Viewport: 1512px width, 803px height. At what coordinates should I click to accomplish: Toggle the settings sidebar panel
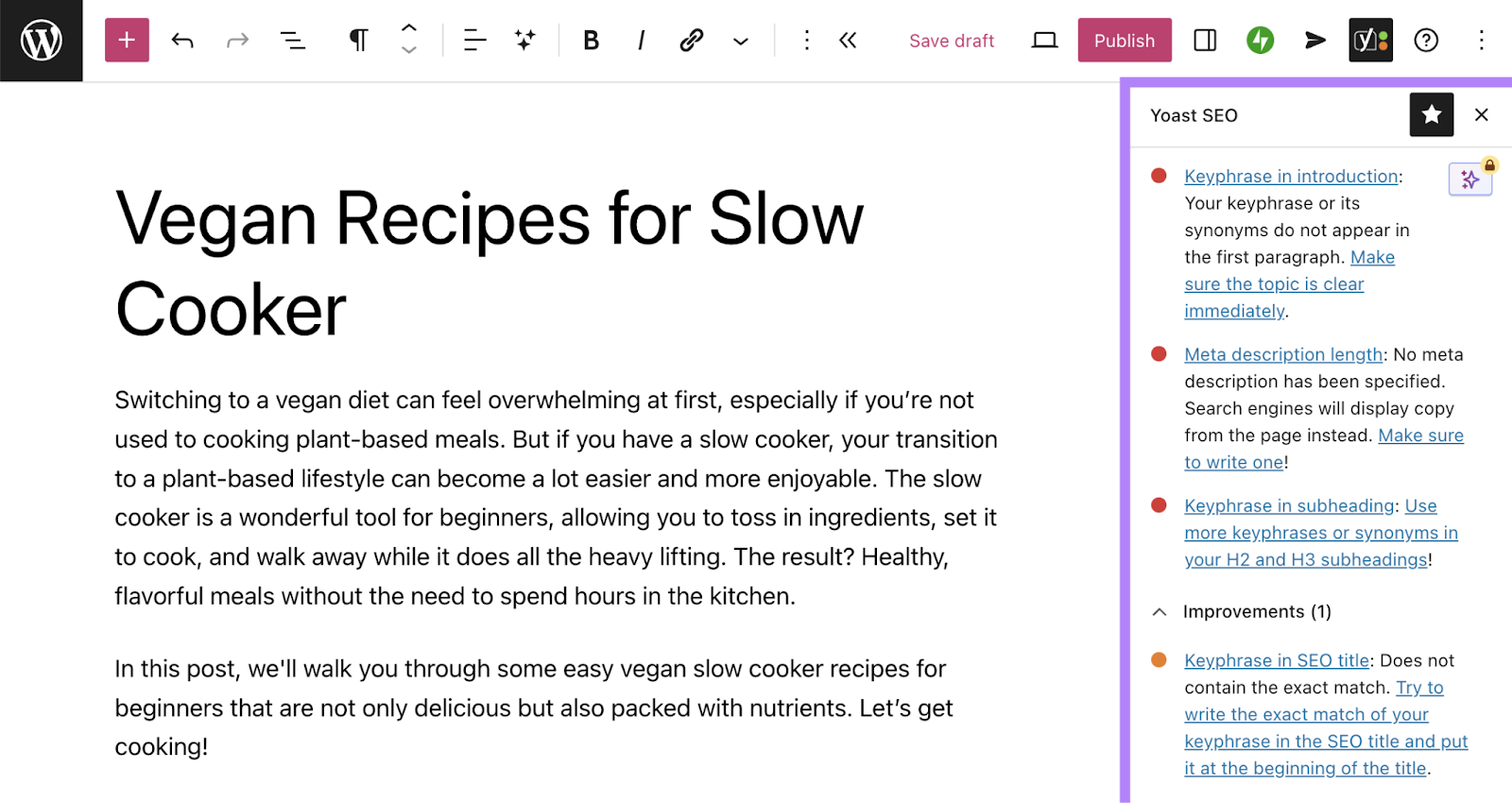1205,41
